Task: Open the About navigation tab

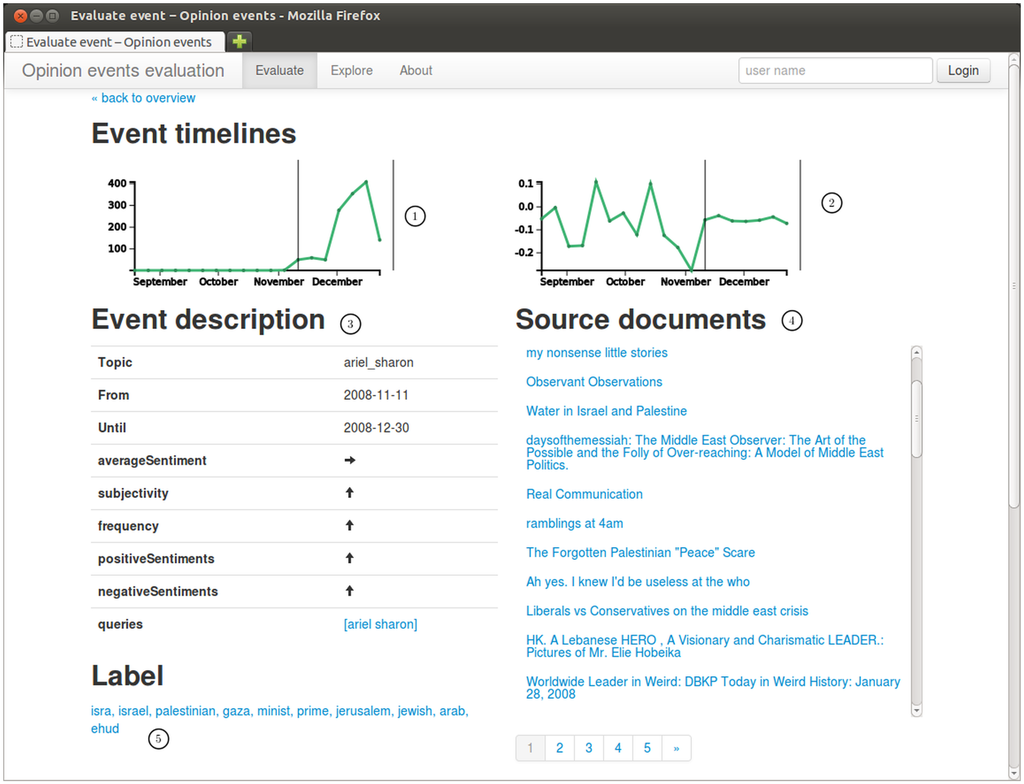Action: tap(416, 71)
